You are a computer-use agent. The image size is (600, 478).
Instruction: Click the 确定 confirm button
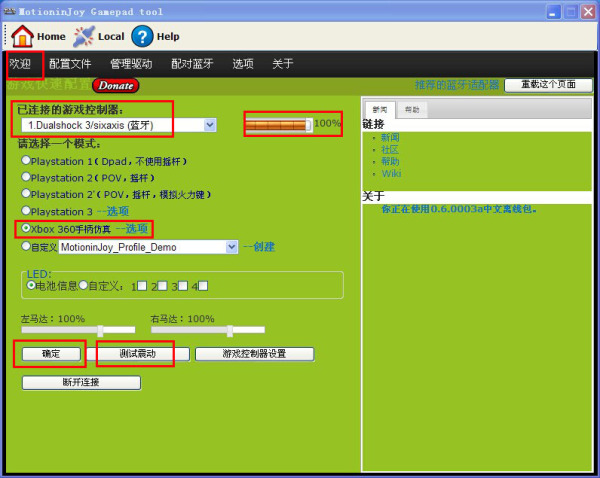pos(50,354)
